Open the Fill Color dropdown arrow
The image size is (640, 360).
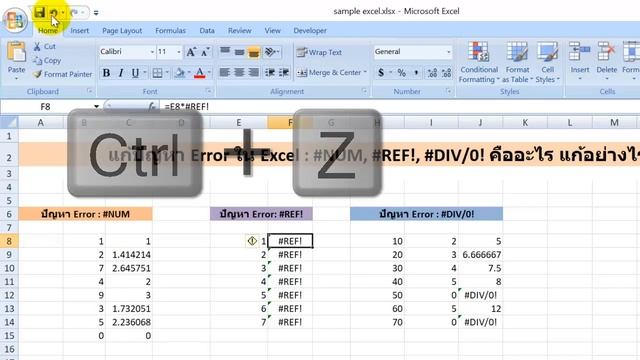(189, 73)
